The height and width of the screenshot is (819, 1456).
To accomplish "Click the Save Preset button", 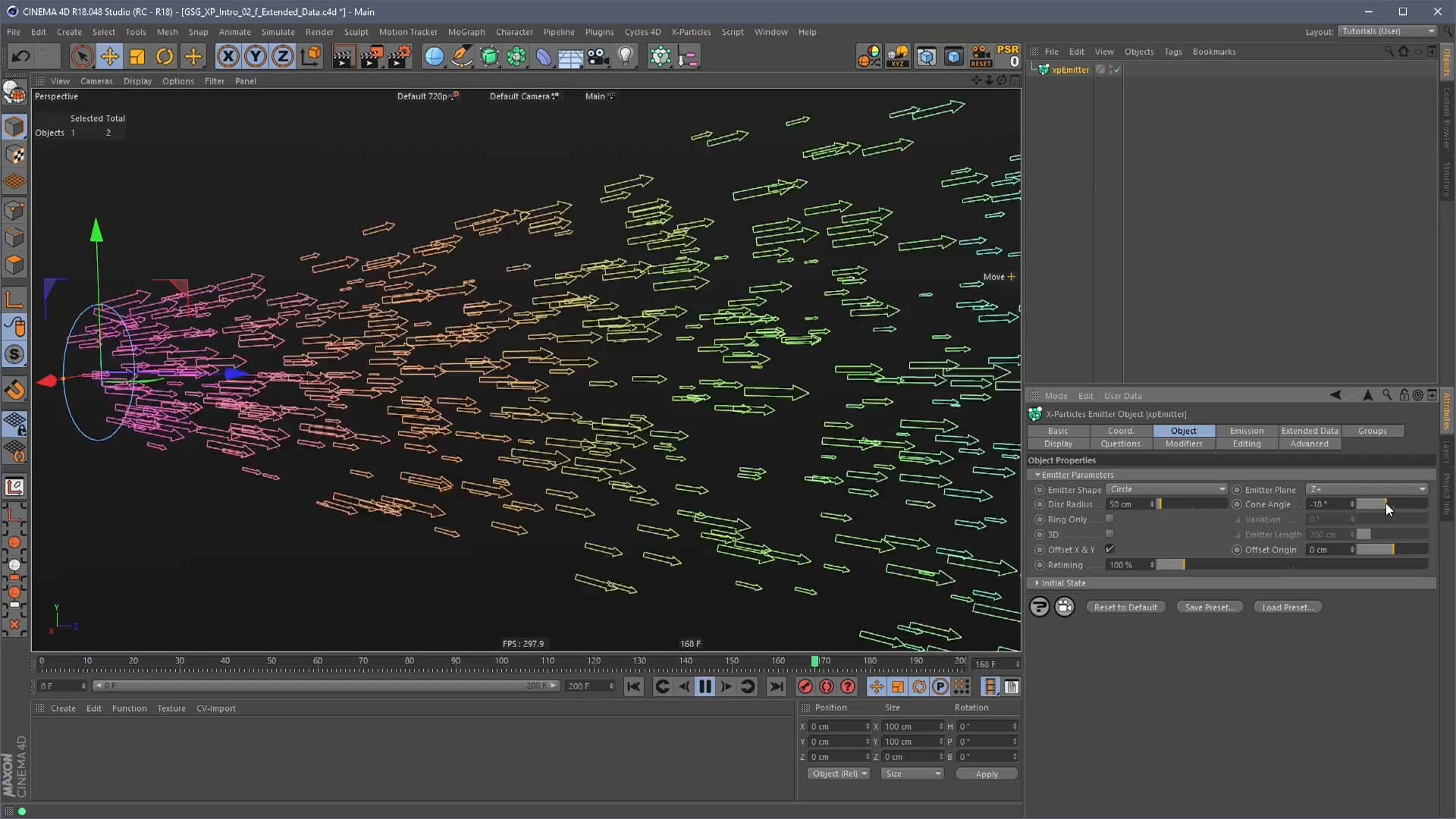I will click(x=1210, y=607).
